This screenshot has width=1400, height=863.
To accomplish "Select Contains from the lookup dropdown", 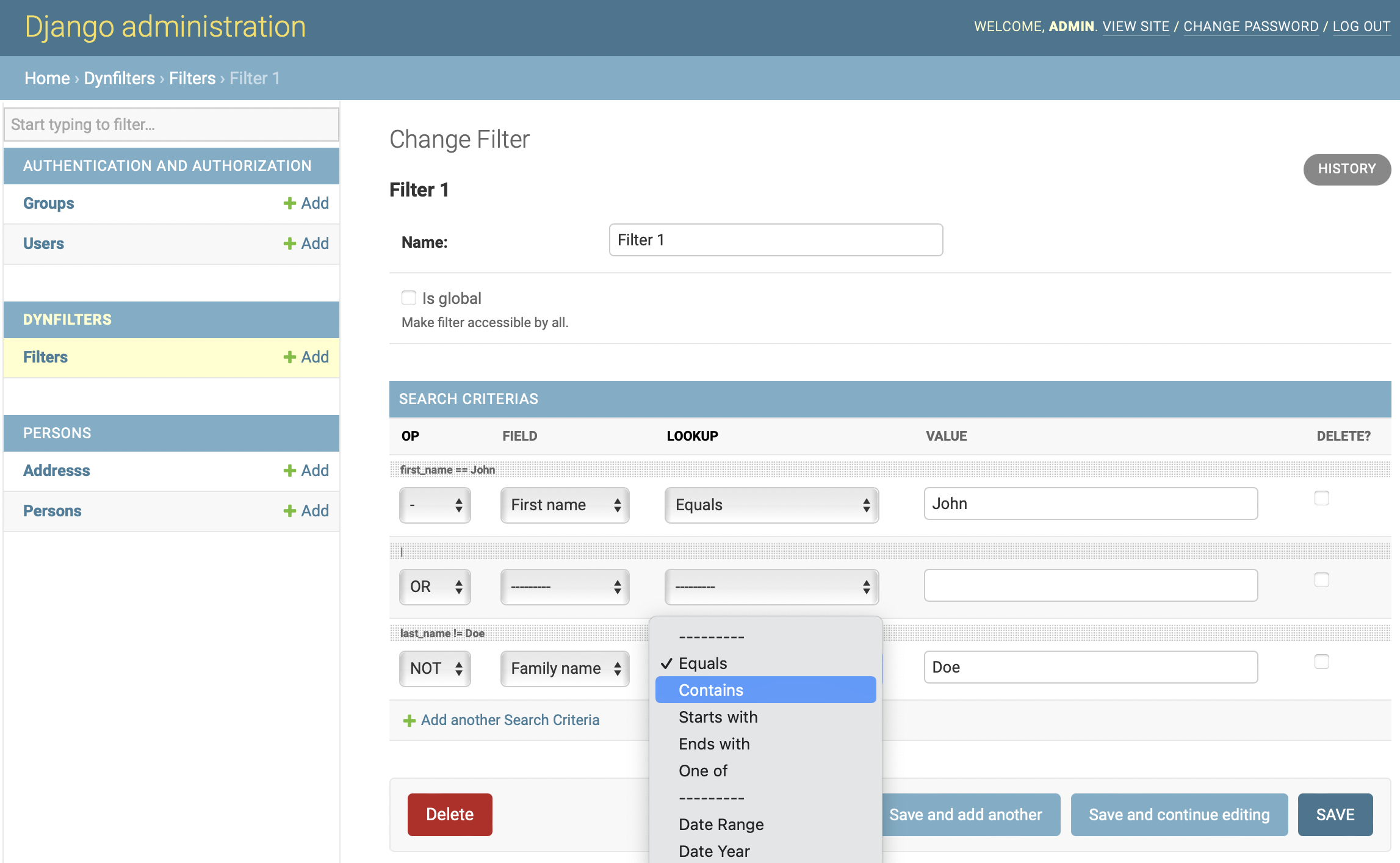I will [x=765, y=689].
